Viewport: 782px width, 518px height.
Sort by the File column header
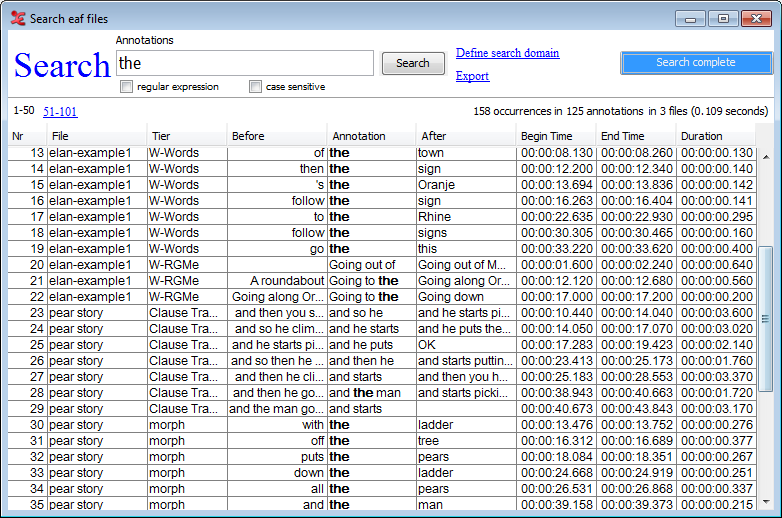point(97,136)
